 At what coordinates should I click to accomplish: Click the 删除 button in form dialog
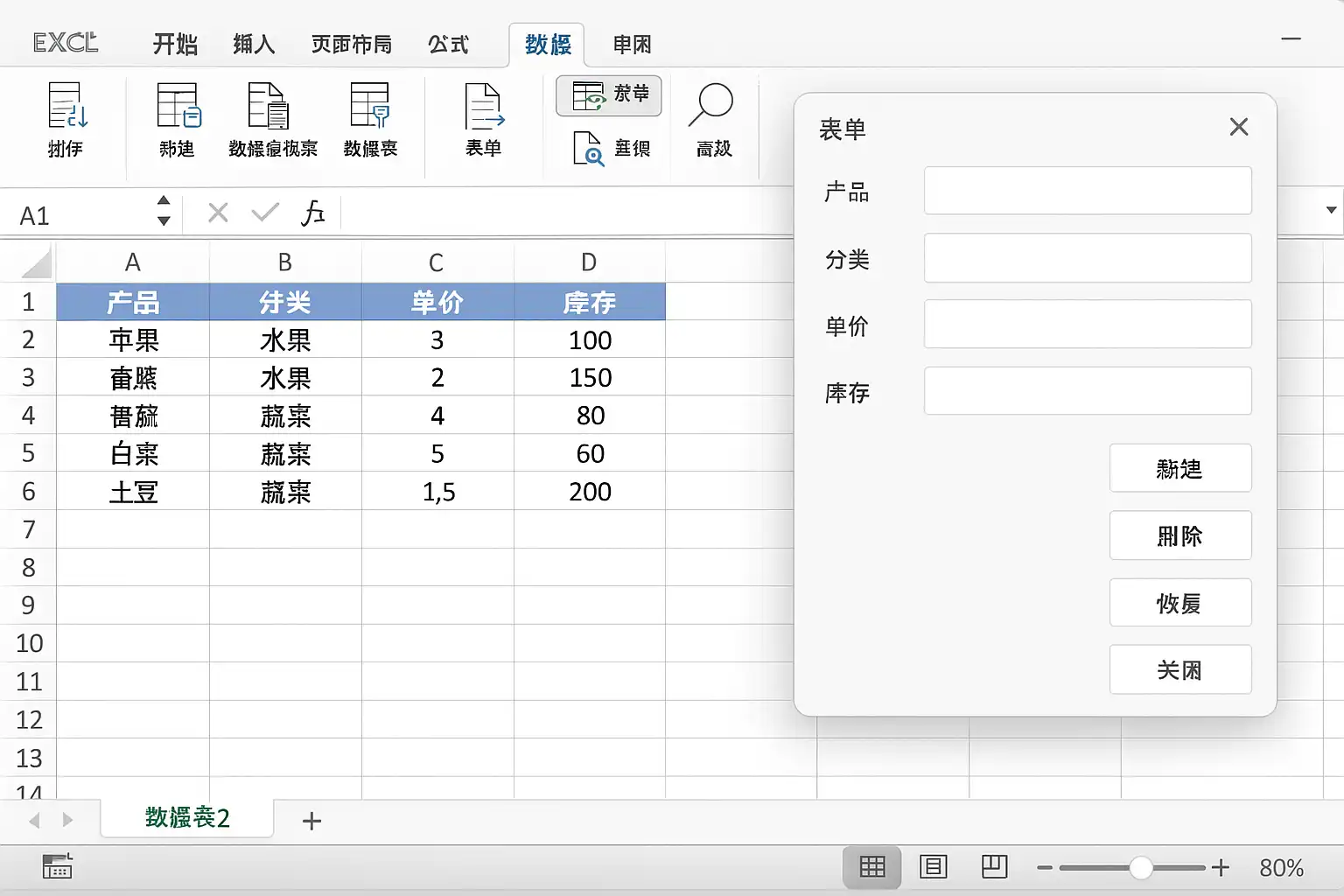pos(1180,535)
